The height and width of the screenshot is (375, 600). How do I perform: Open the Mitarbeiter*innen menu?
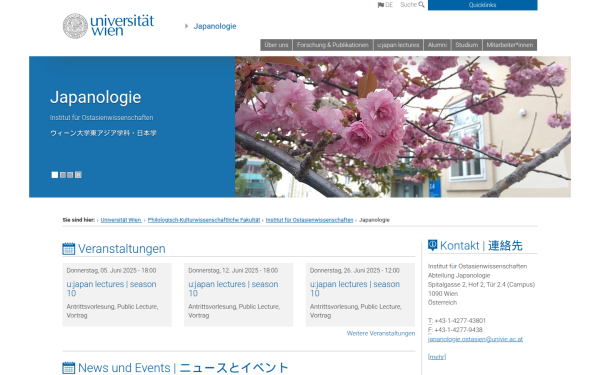click(x=510, y=45)
